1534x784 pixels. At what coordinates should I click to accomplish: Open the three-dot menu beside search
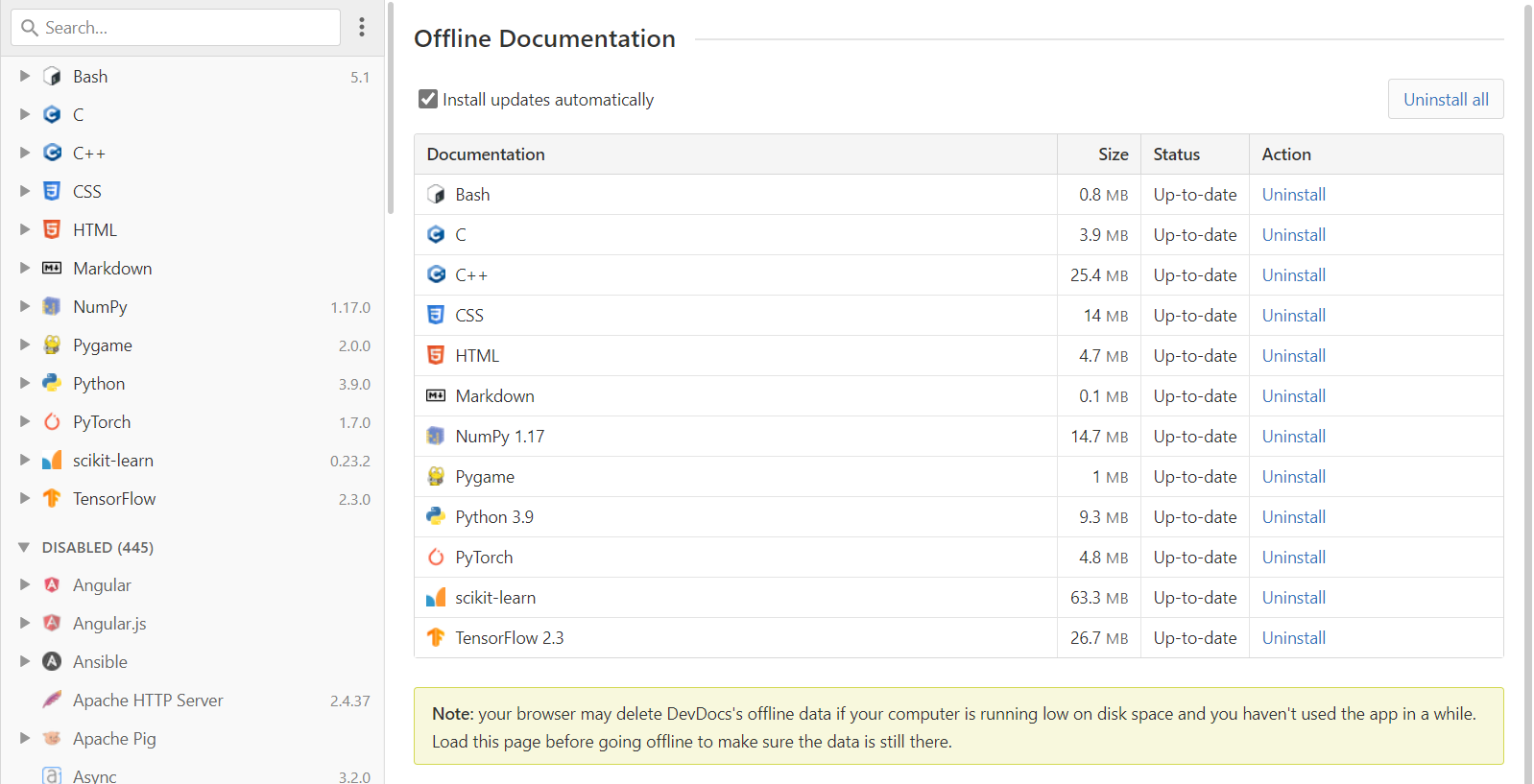362,27
